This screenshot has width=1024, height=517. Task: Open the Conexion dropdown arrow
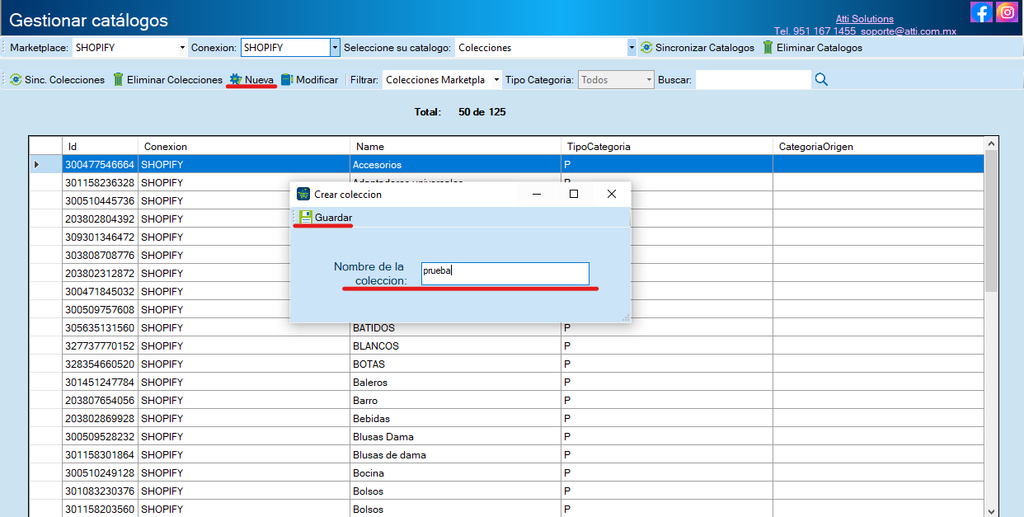click(335, 48)
